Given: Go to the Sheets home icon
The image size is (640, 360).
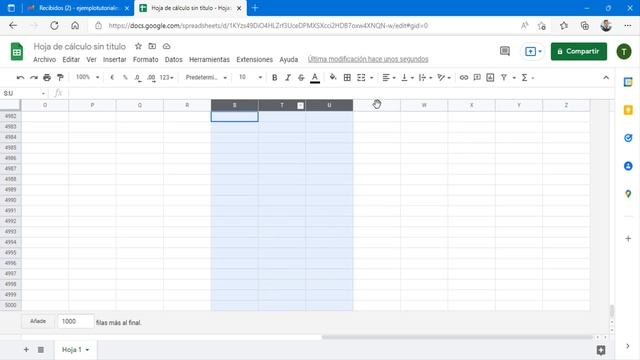Looking at the screenshot, I should click(x=17, y=51).
